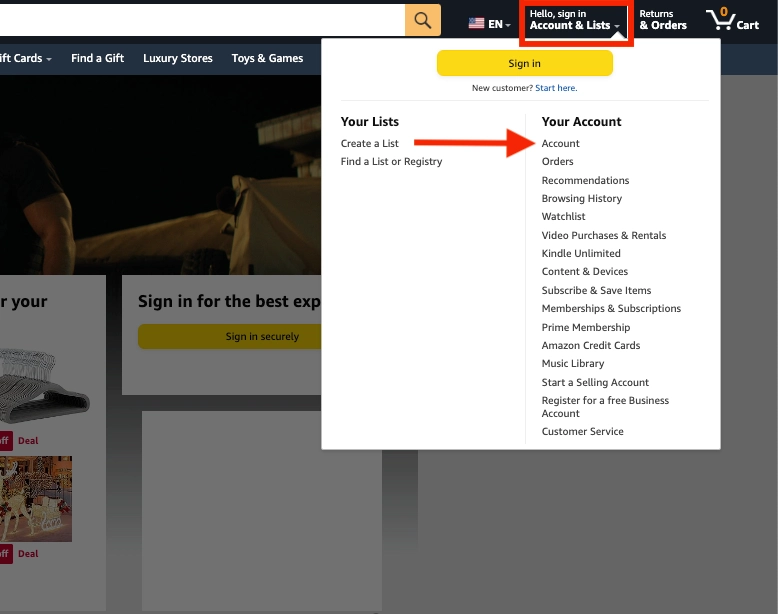Click inside the search input field
Viewport: 778px width, 614px height.
tap(202, 20)
